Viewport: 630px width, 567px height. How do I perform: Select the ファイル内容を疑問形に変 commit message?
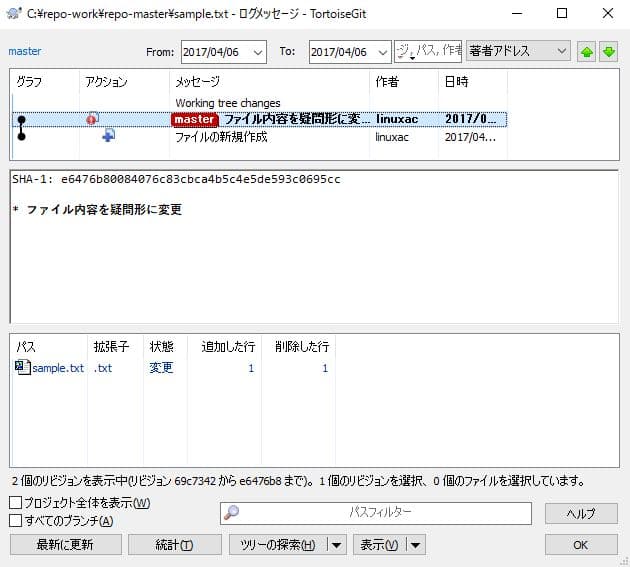[297, 119]
